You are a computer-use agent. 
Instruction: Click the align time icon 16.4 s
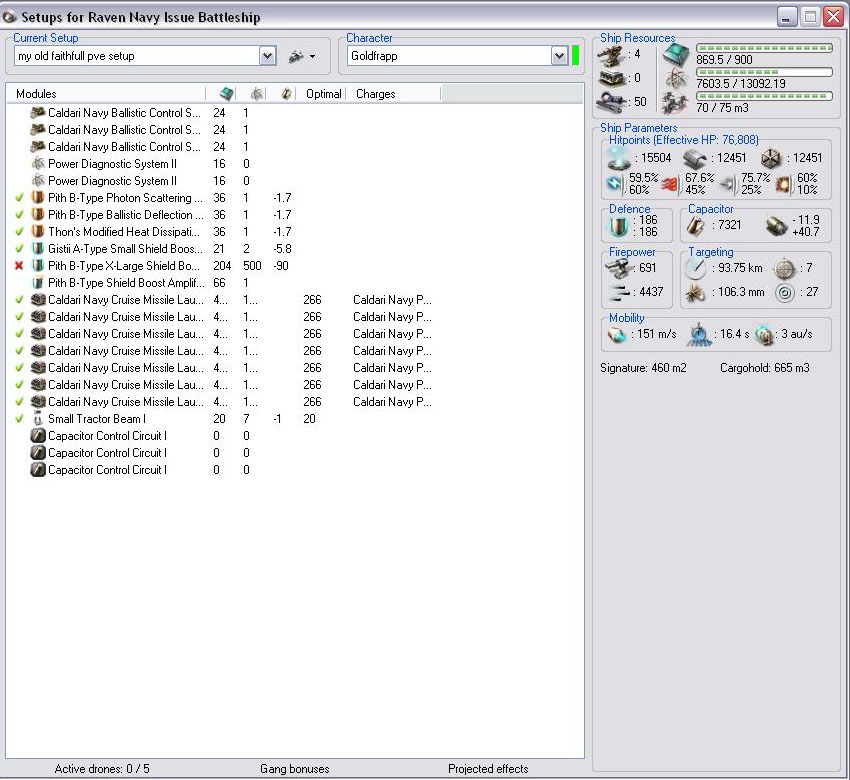pyautogui.click(x=700, y=334)
